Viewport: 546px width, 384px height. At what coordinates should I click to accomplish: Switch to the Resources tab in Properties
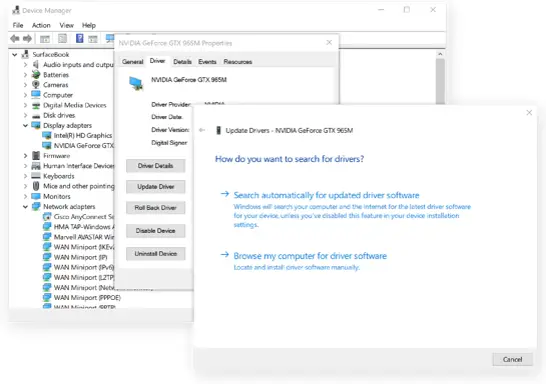238,62
